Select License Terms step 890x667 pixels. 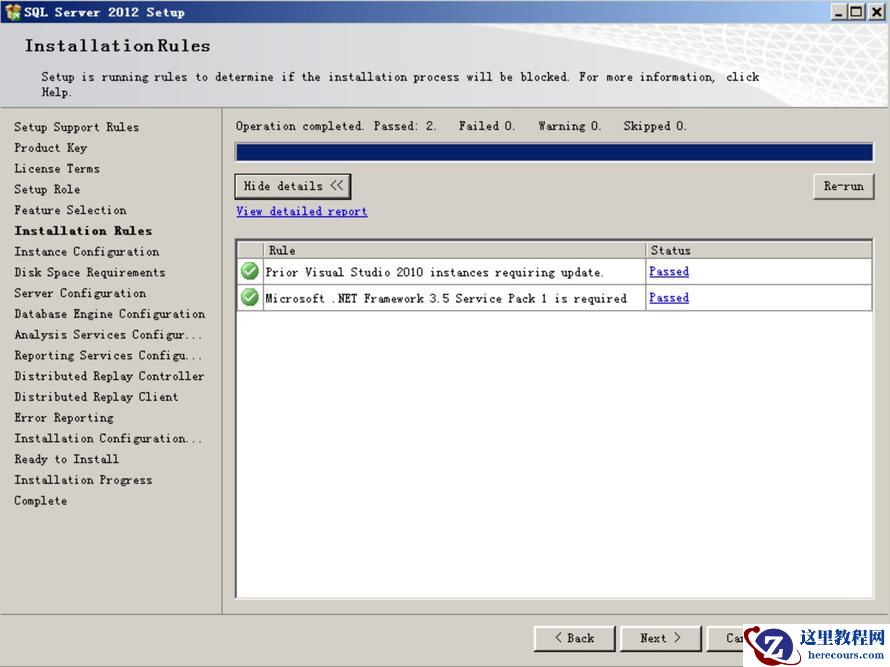(57, 169)
